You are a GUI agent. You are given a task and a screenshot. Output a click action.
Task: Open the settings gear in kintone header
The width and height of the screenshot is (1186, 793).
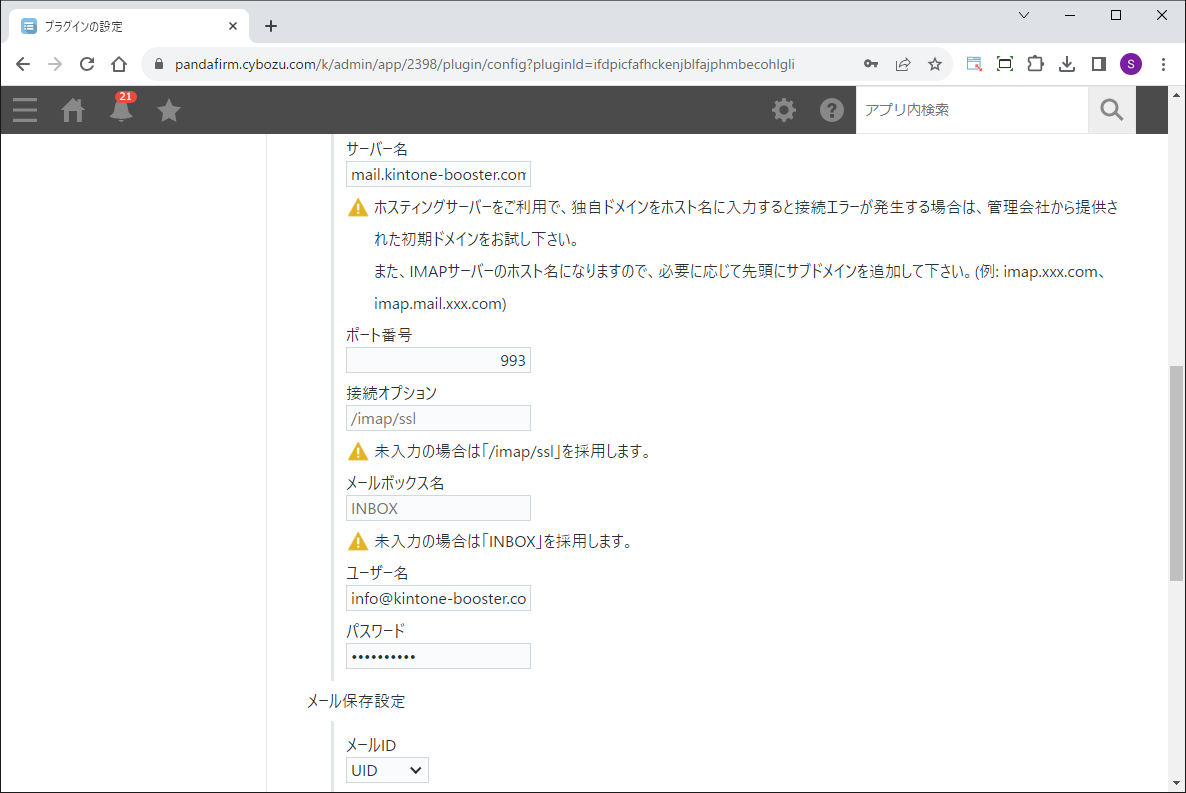tap(784, 110)
